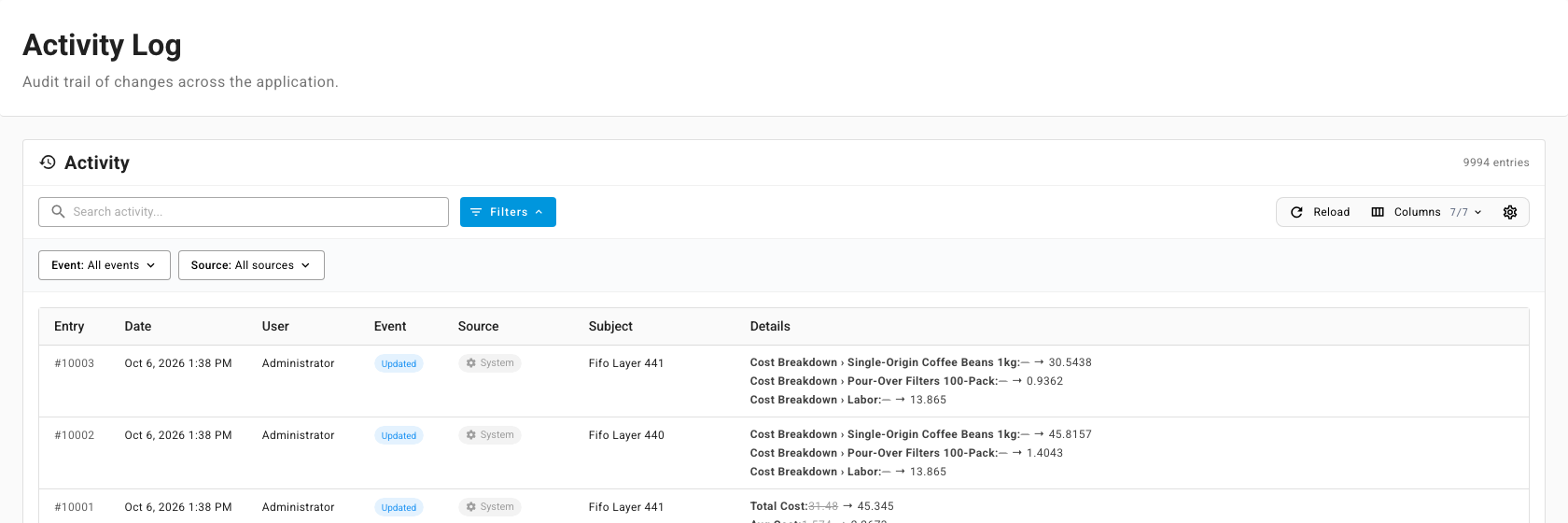
Task: Click the Activity Log page title
Action: point(102,45)
